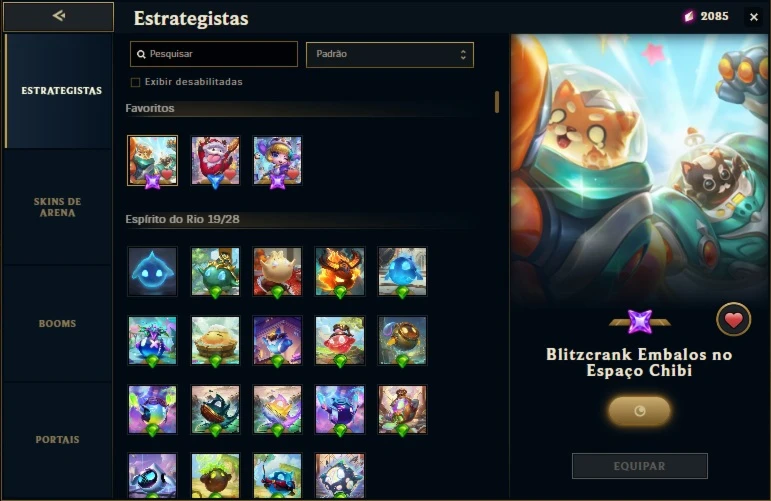The image size is (771, 501).
Task: Go to the Portais tab
Action: [58, 440]
